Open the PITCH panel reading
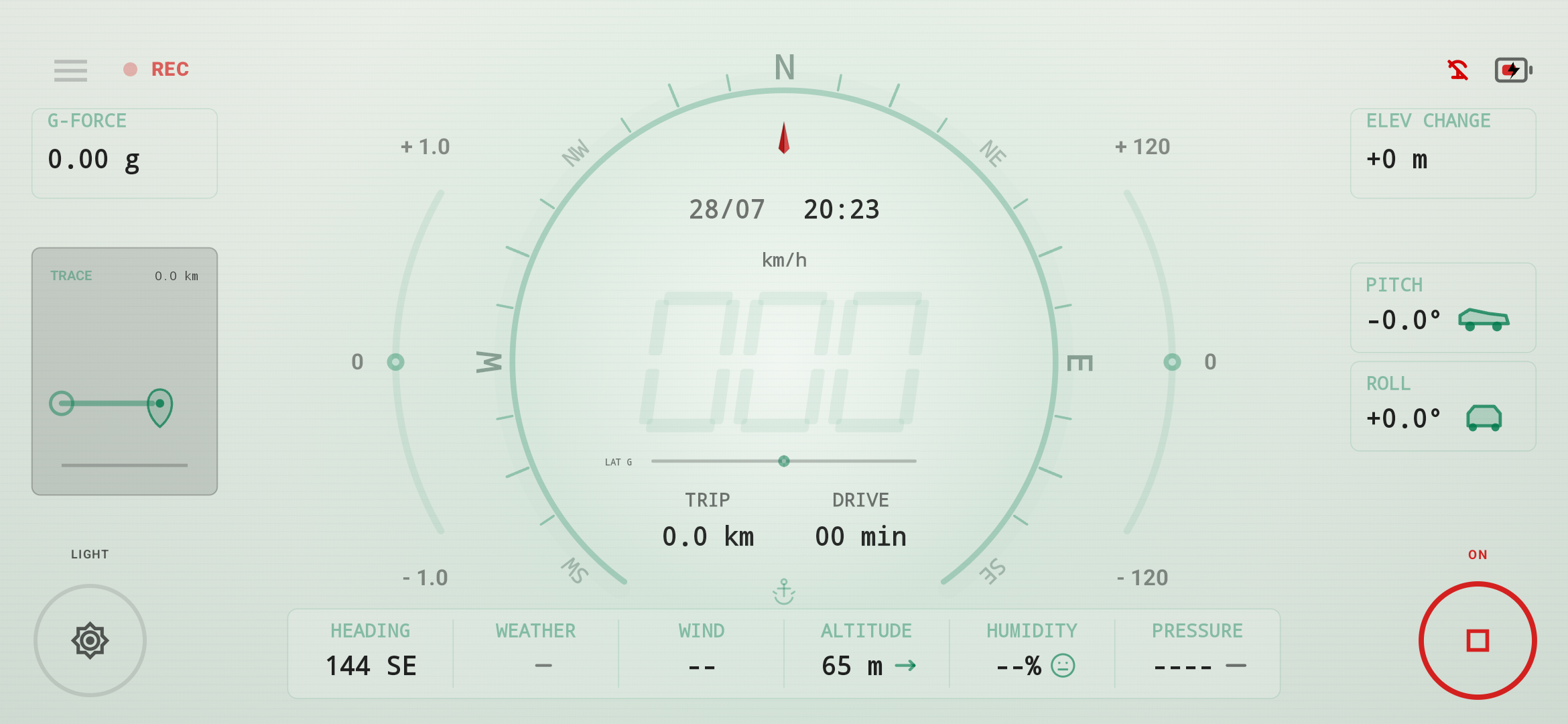Viewport: 1568px width, 724px height. coord(1443,308)
